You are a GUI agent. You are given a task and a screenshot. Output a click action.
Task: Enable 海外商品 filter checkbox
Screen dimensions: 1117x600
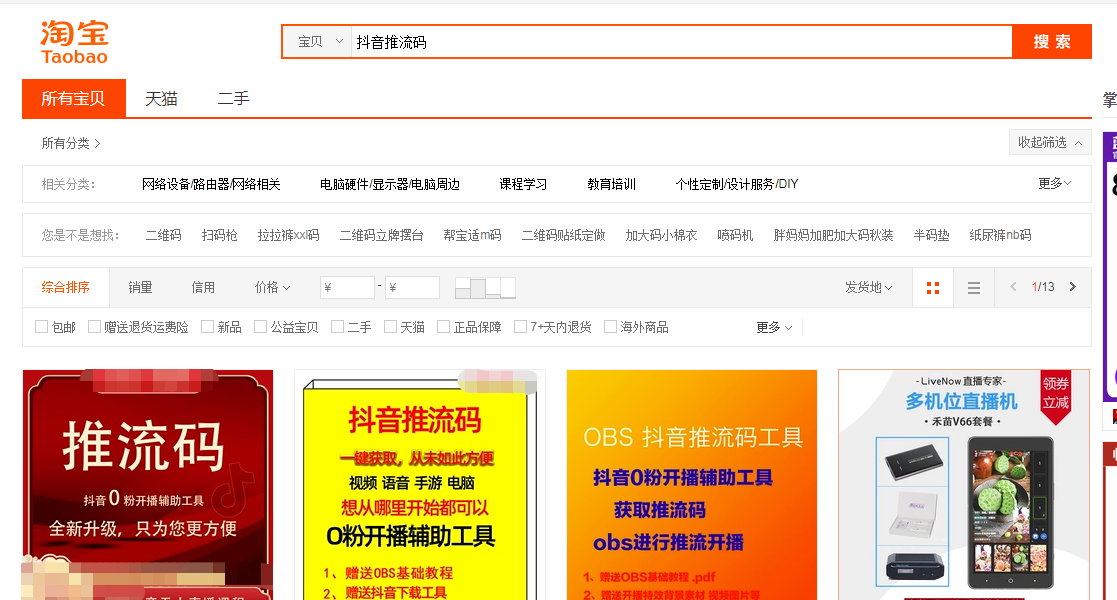coord(610,326)
